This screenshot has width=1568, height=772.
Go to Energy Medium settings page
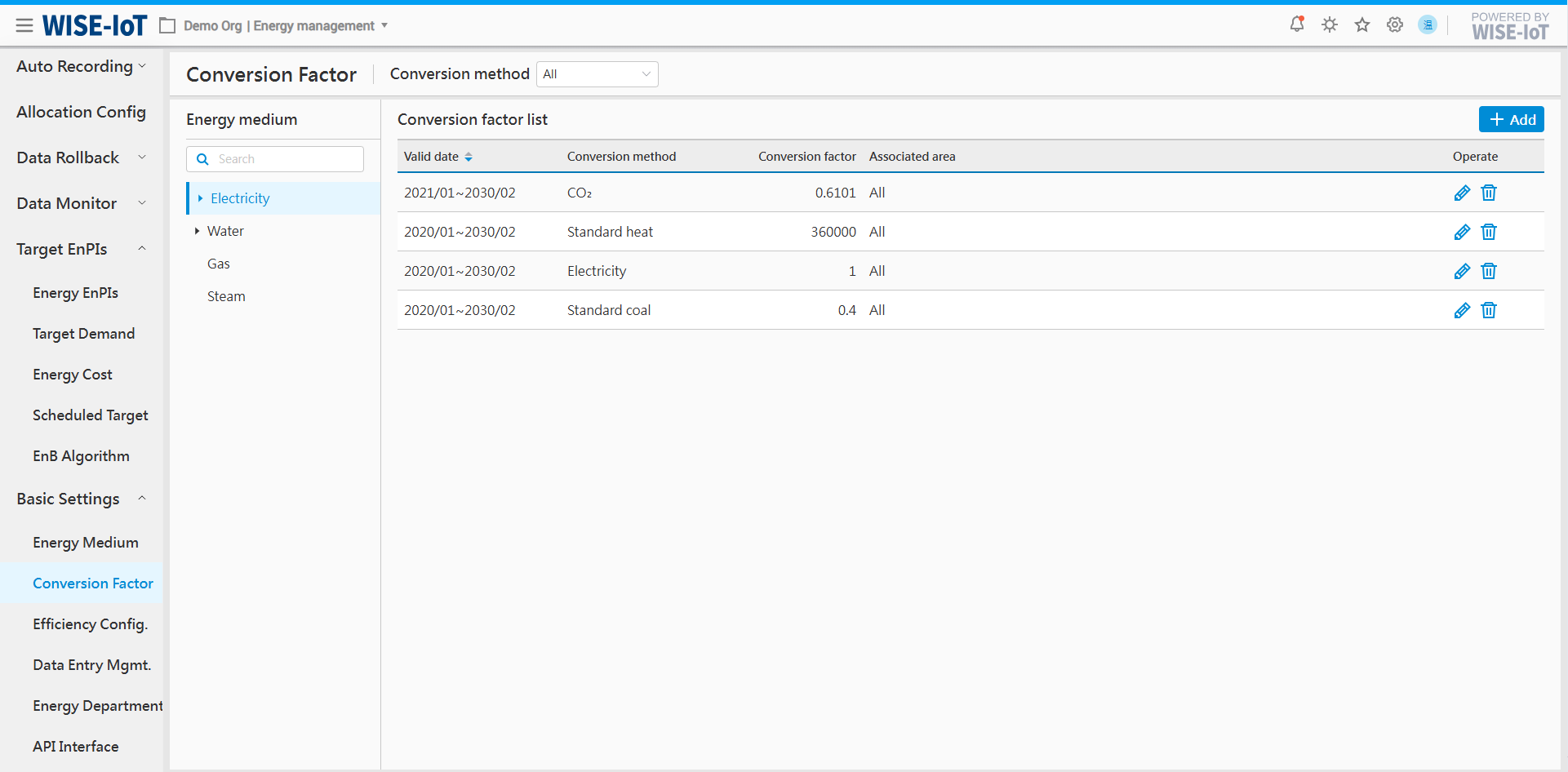[86, 543]
